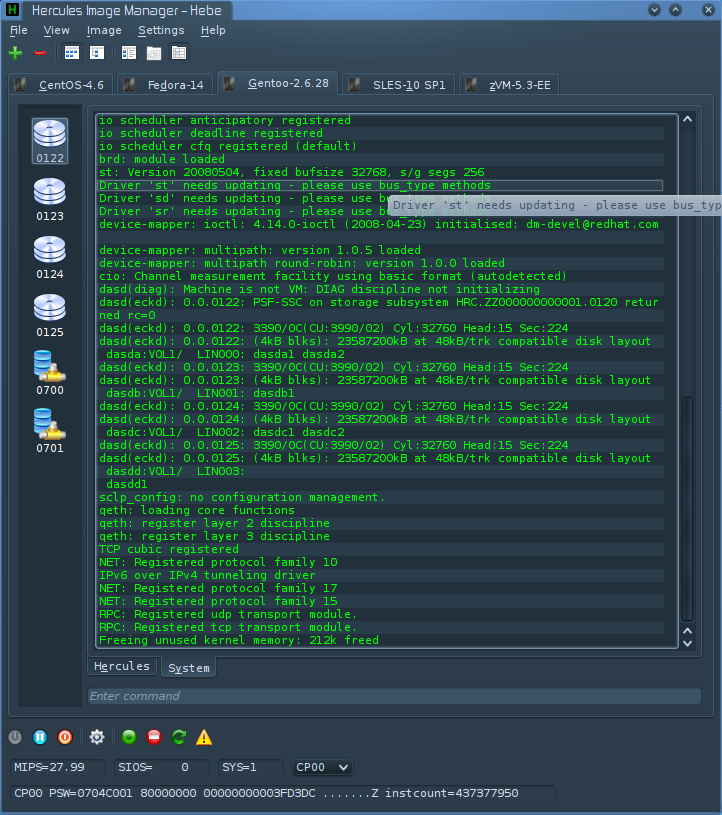The image size is (722, 815).
Task: Switch to tree view toolbar button
Action: [x=97, y=53]
